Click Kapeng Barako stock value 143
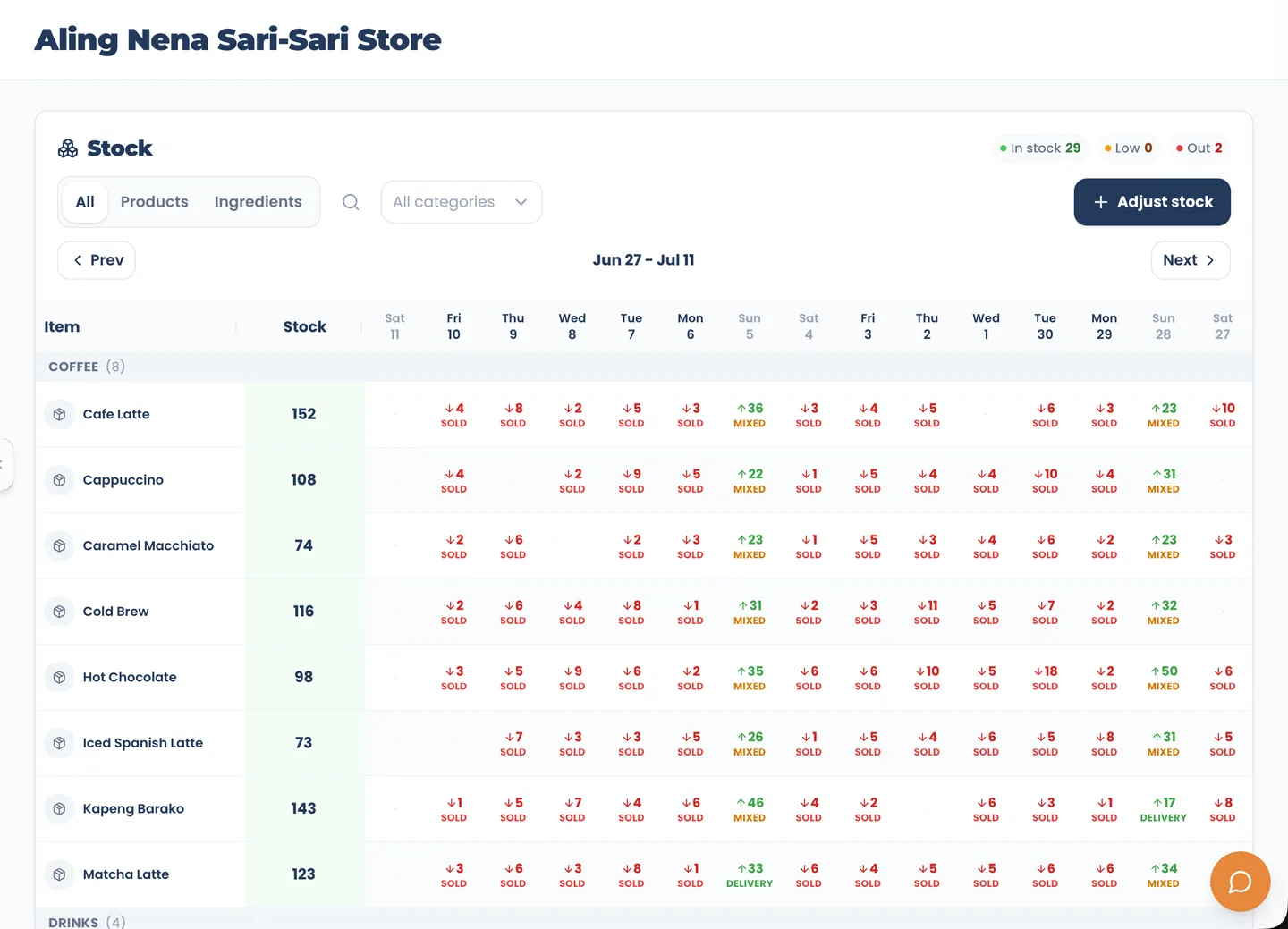 point(304,808)
